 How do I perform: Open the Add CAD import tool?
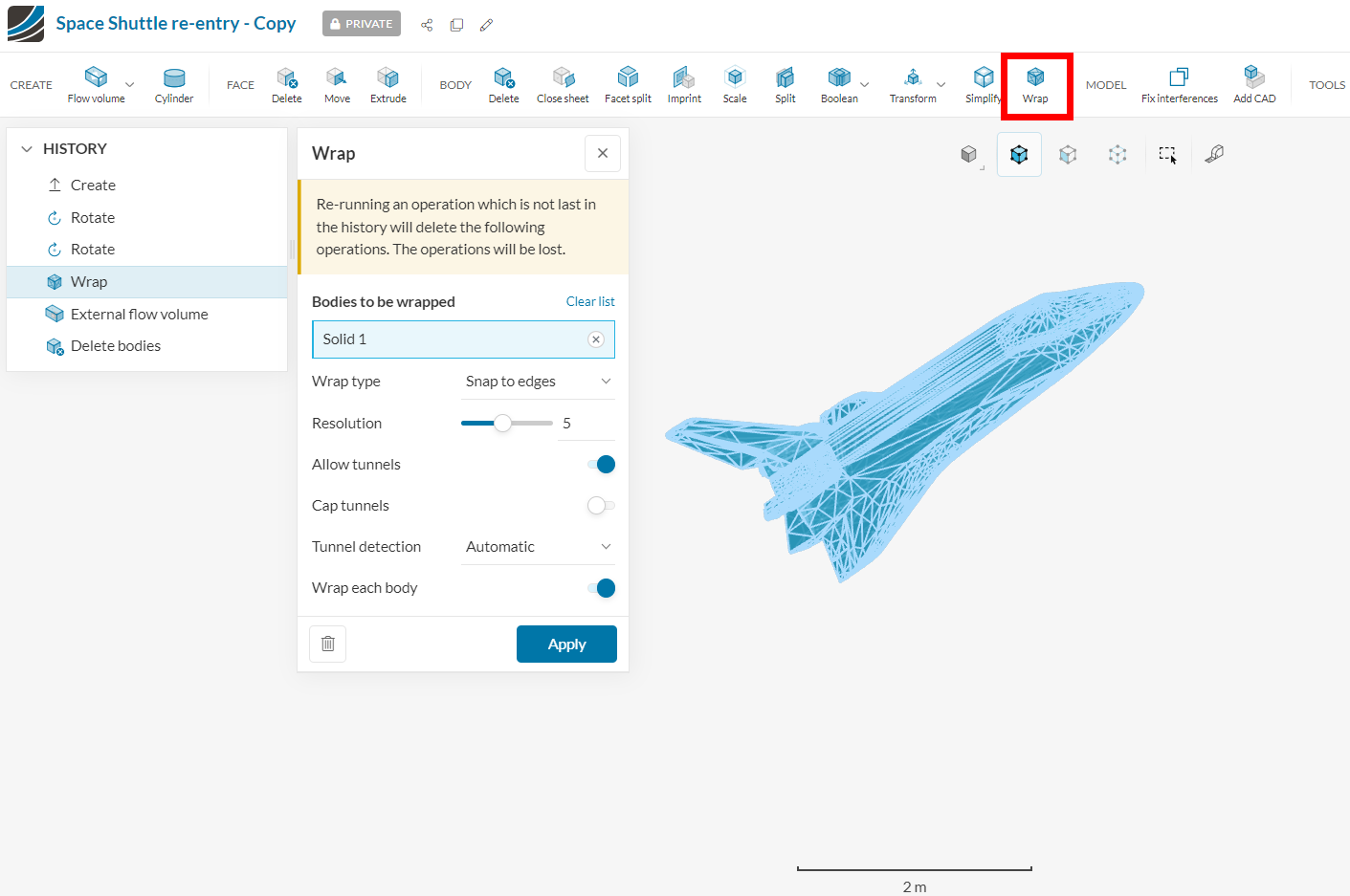point(1253,84)
